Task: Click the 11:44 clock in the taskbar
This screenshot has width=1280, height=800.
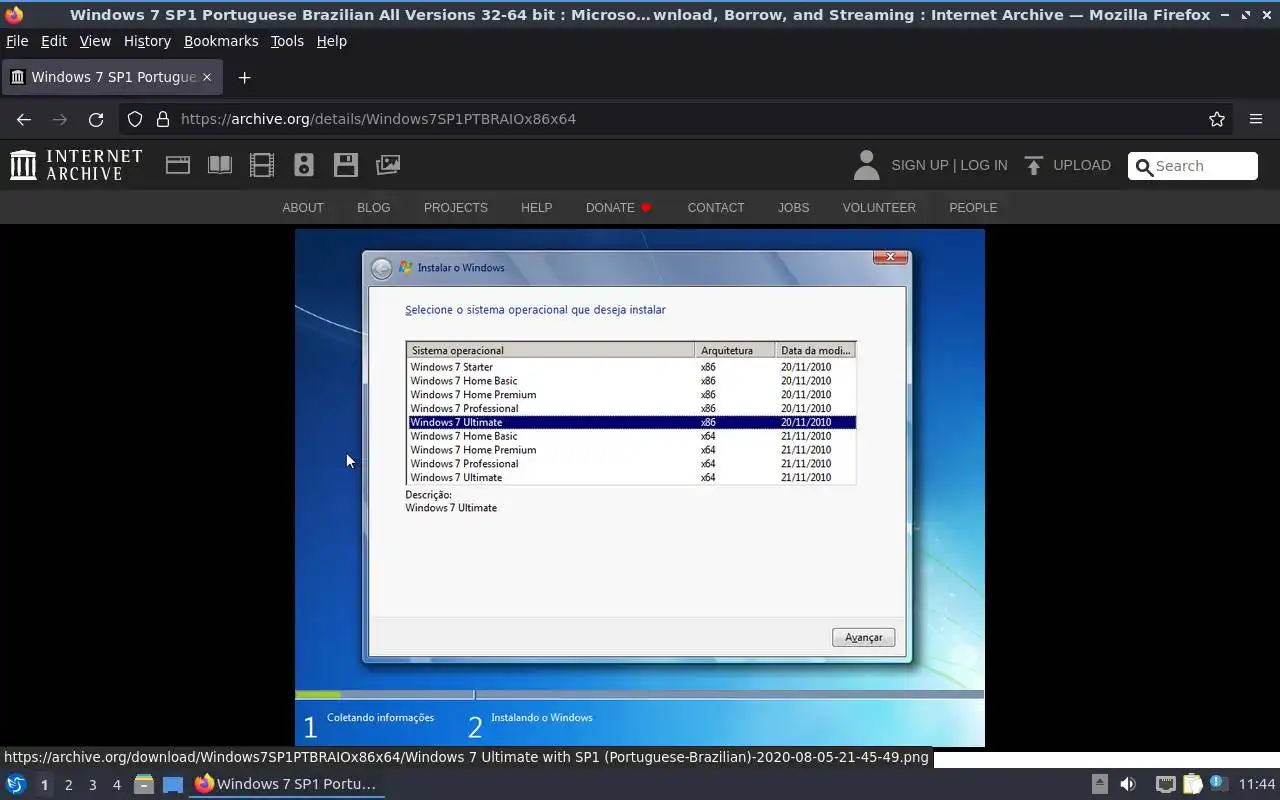Action: click(1257, 784)
